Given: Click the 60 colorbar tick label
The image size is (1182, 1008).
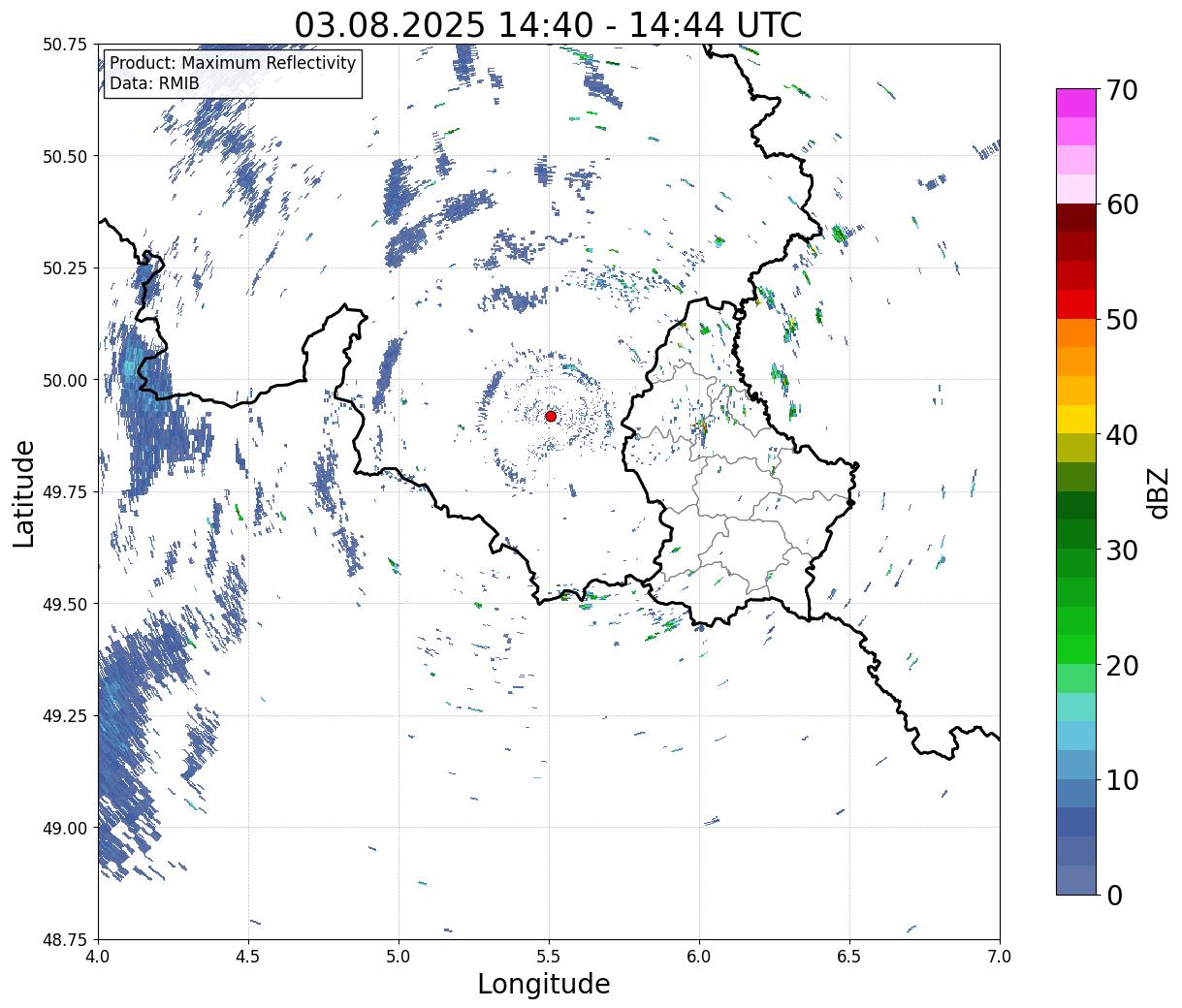Looking at the screenshot, I should point(1122,205).
